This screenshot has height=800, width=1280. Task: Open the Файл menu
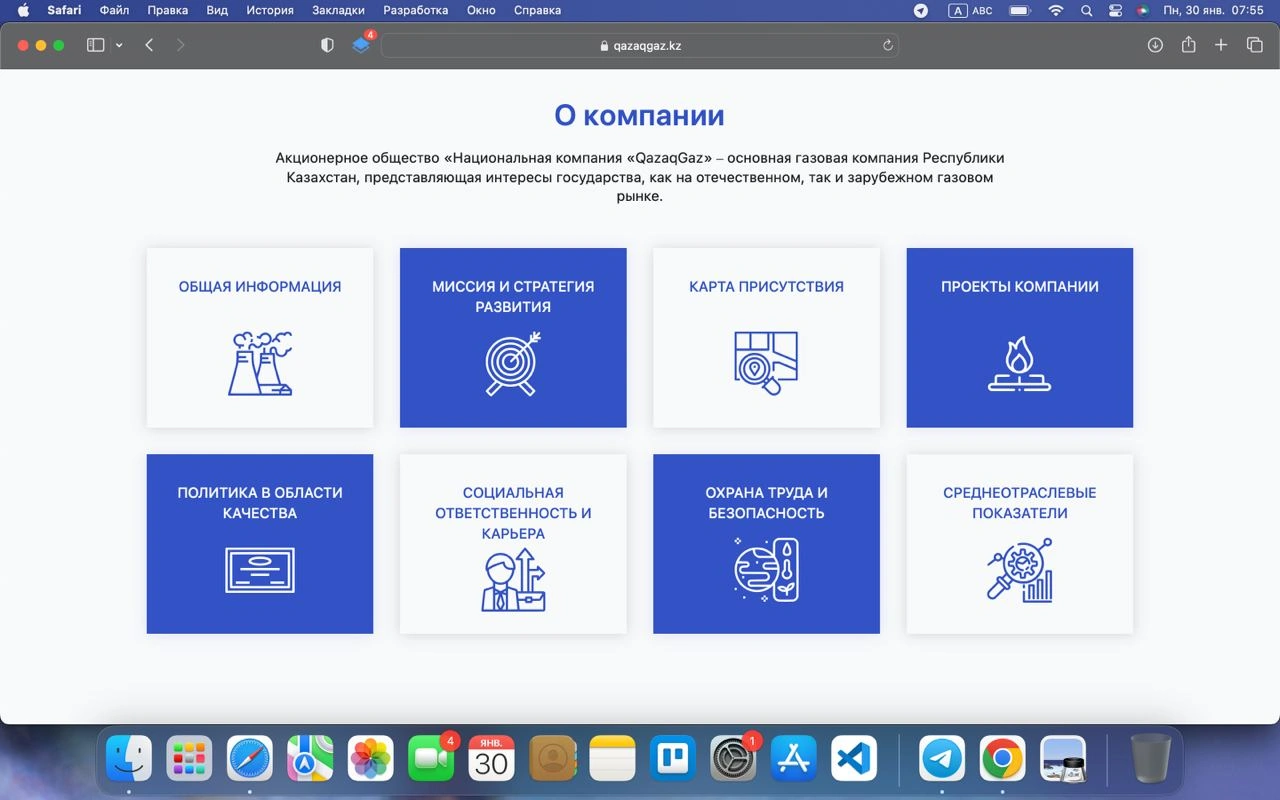115,10
